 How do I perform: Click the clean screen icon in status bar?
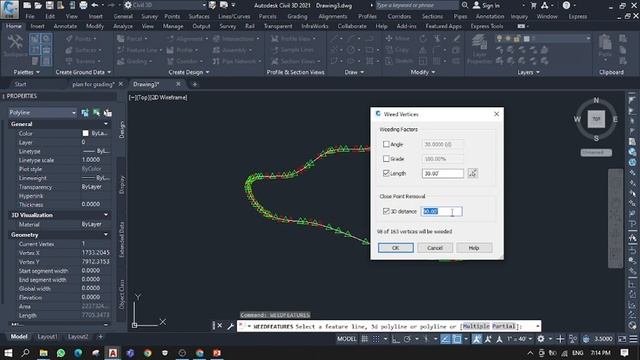(622, 339)
